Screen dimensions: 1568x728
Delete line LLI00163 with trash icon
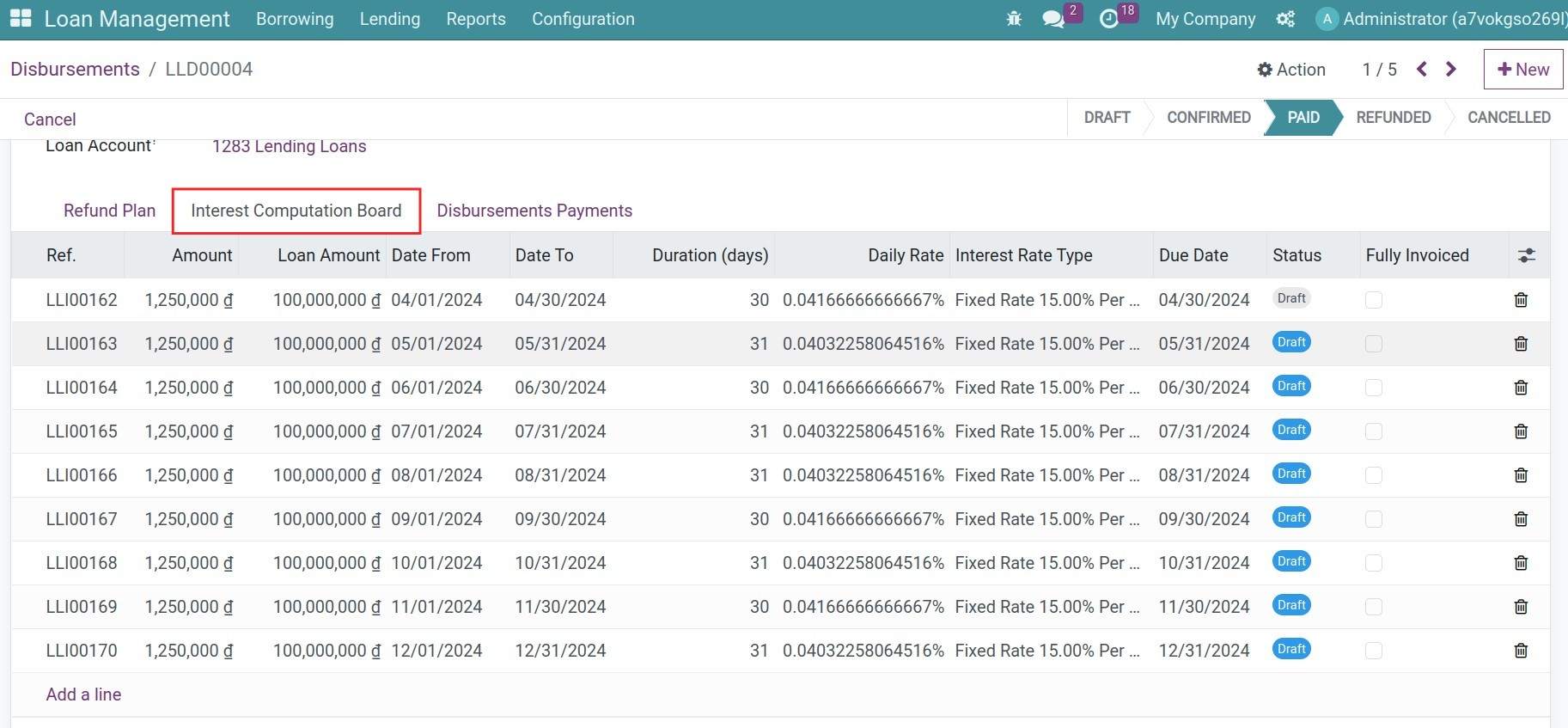point(1521,344)
